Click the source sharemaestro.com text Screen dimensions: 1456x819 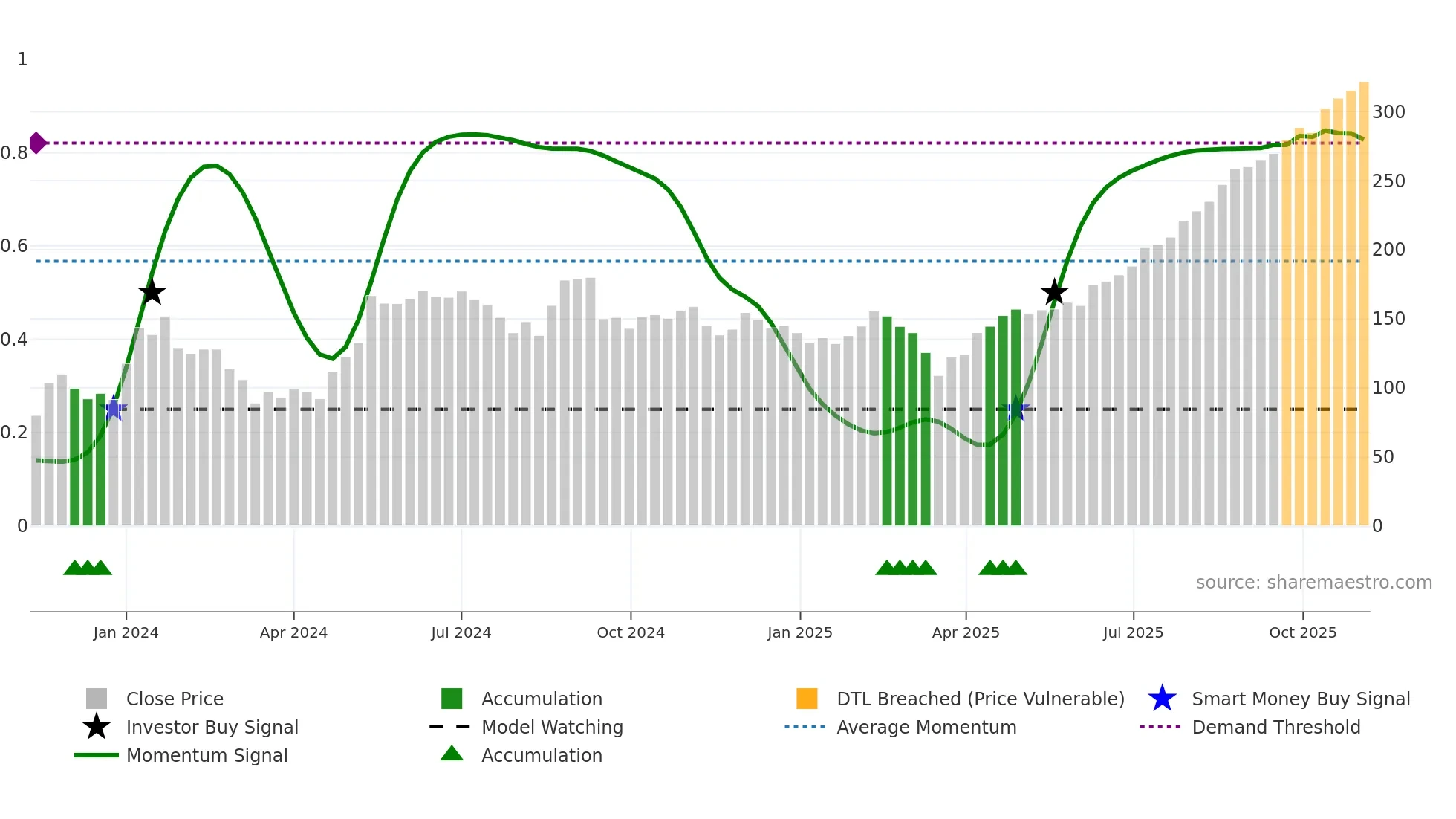[1313, 582]
